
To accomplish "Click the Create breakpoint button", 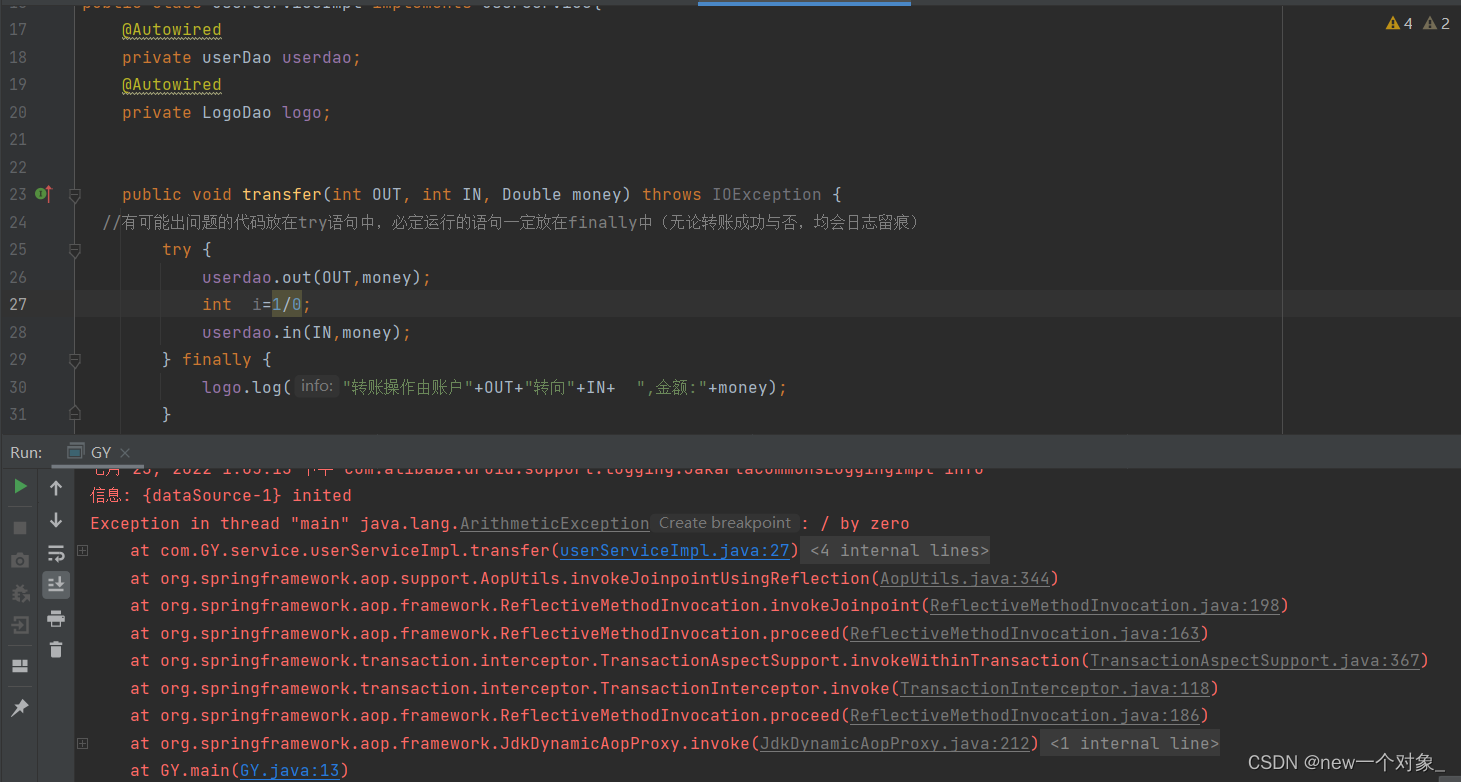I will click(x=725, y=523).
